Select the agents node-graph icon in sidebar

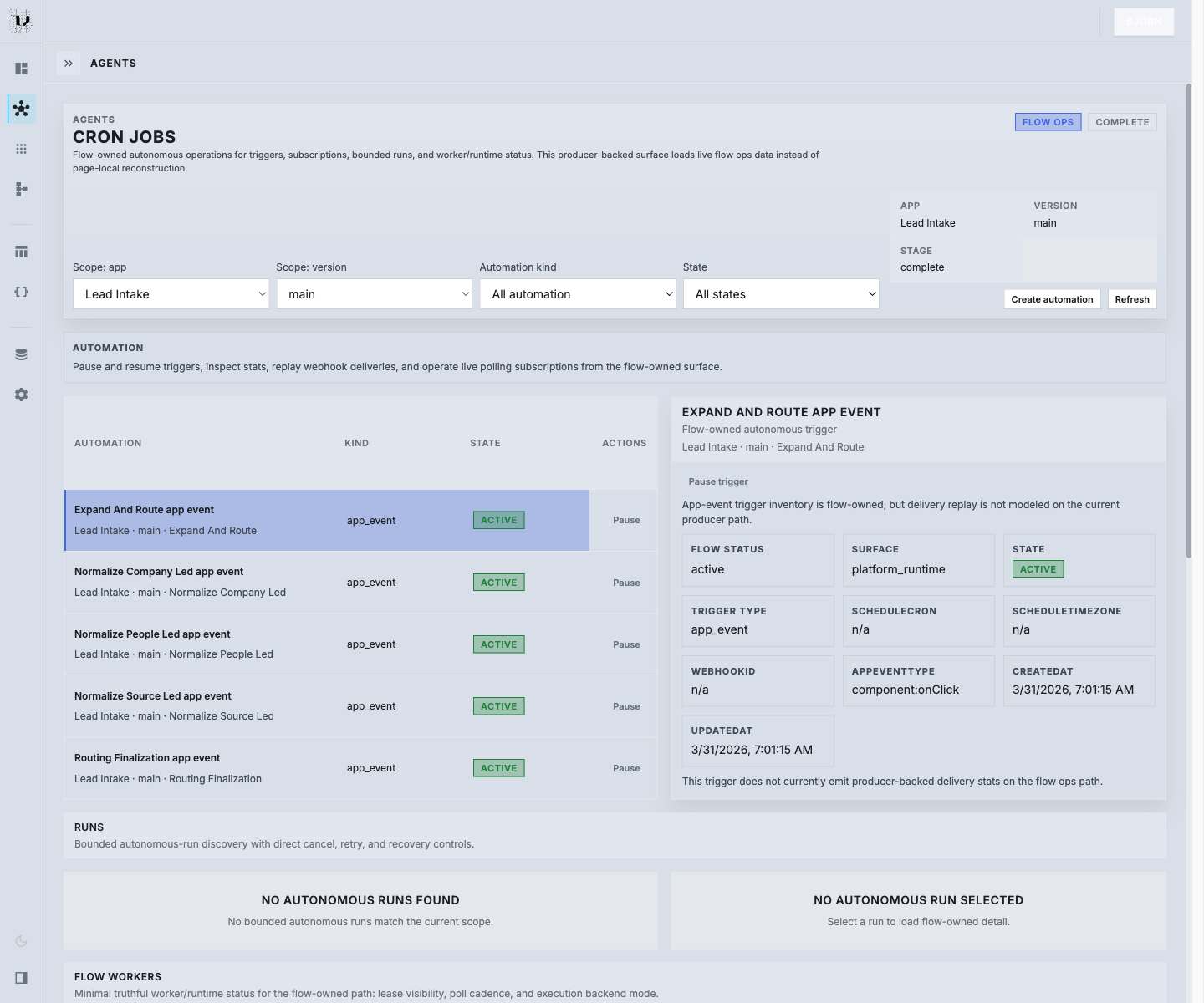[x=21, y=108]
